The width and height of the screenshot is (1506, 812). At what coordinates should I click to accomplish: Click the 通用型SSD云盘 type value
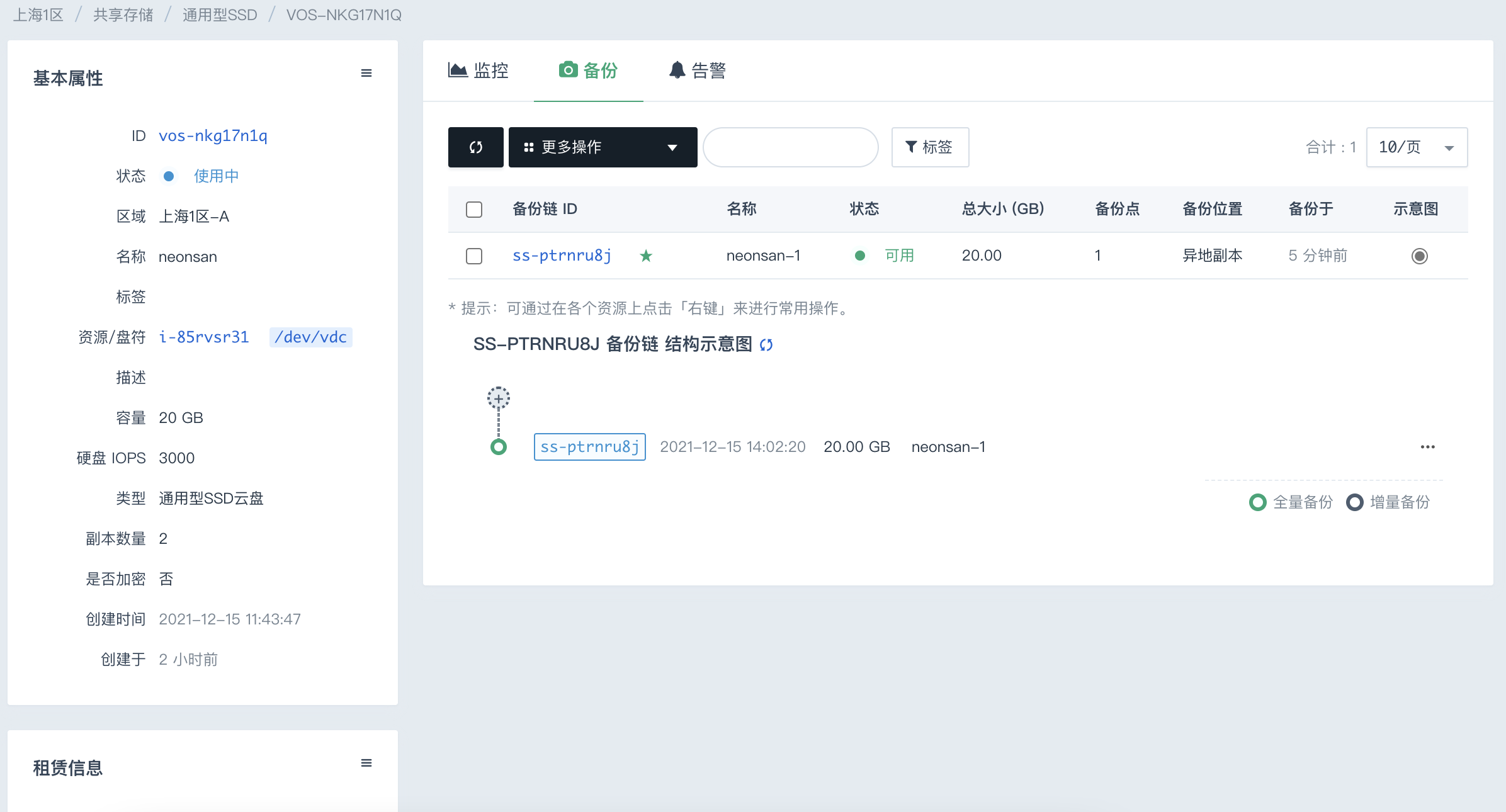[x=211, y=499]
